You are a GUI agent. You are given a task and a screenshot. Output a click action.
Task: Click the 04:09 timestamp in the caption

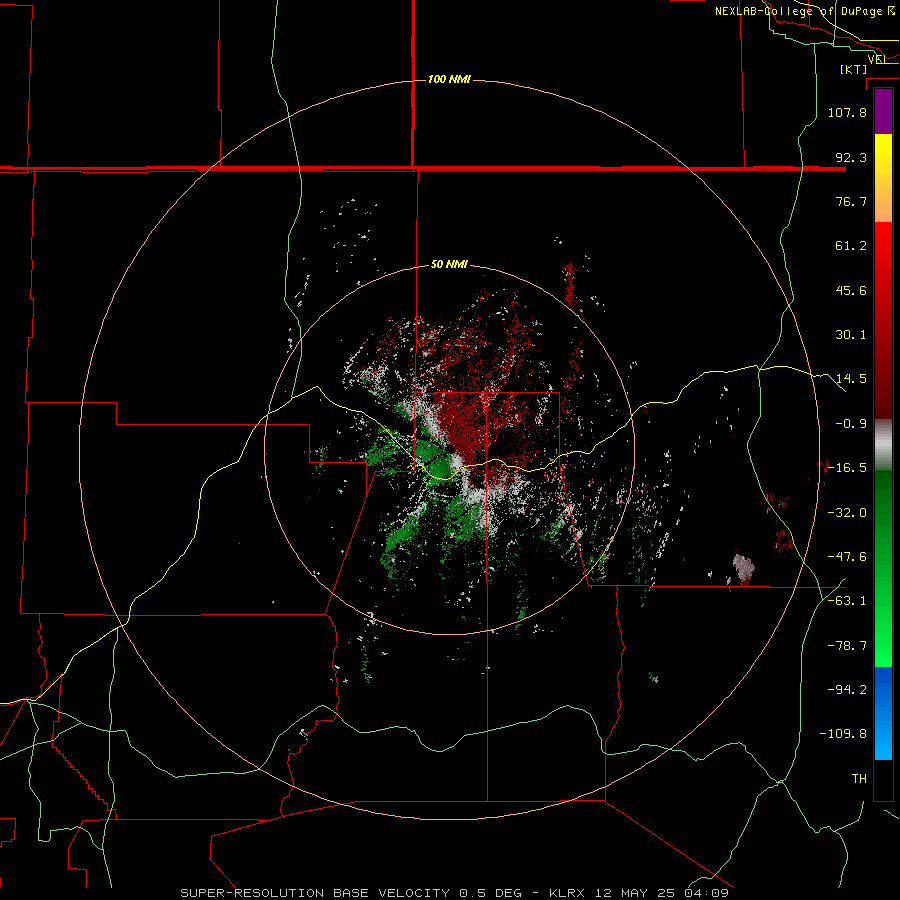(x=706, y=893)
